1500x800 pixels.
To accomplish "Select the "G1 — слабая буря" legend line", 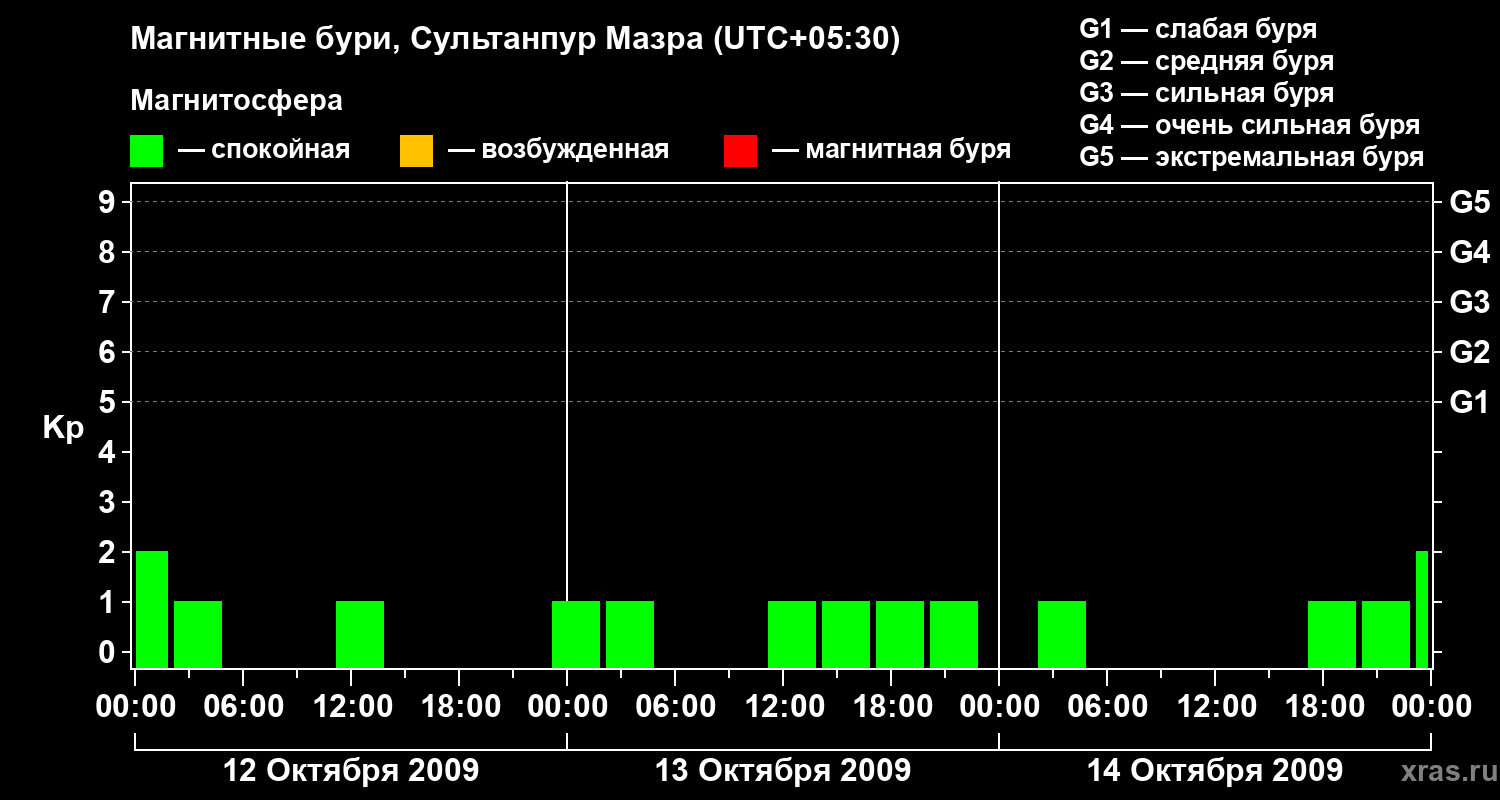I will click(1198, 29).
